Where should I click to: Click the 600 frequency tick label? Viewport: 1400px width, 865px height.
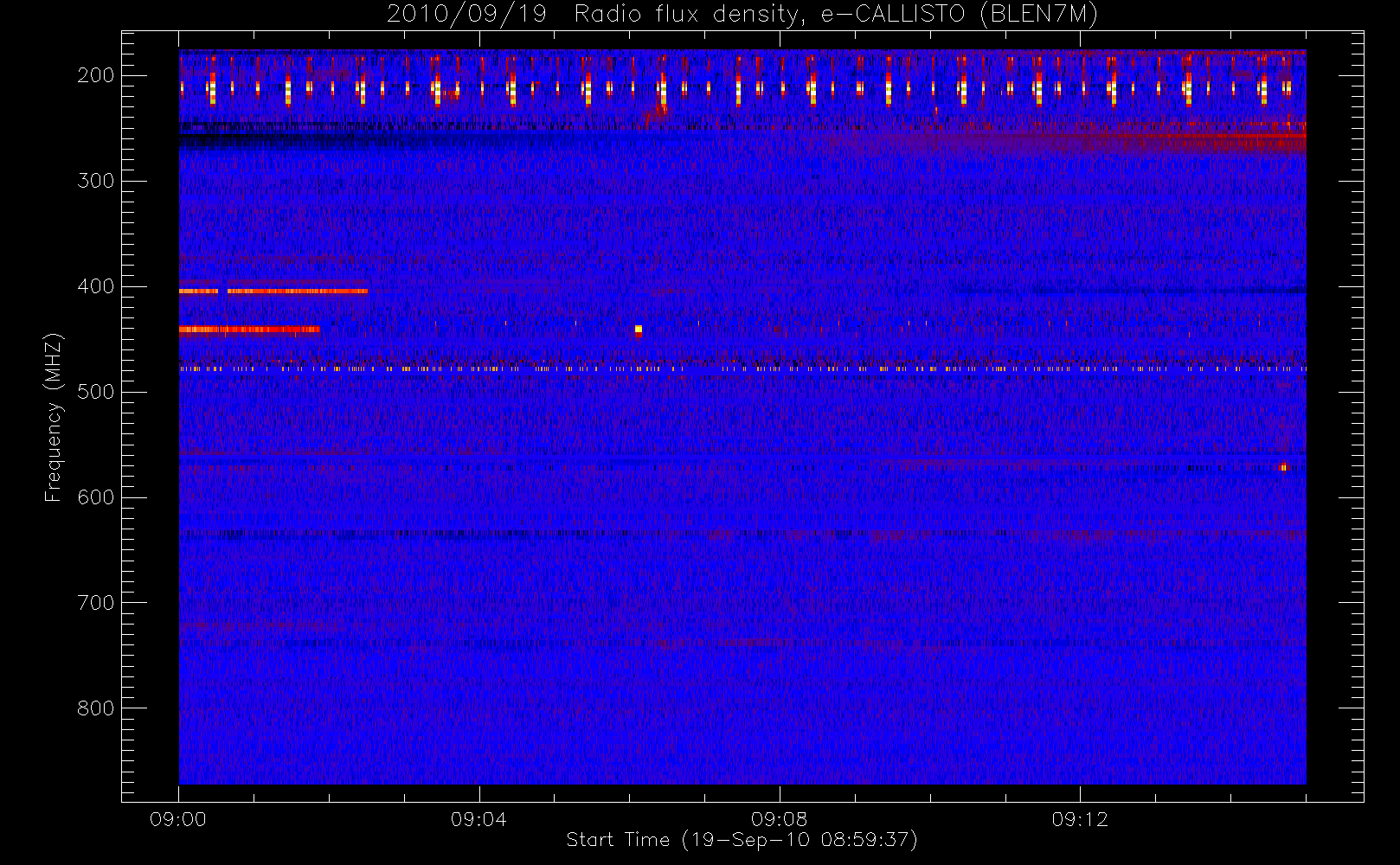pyautogui.click(x=96, y=497)
